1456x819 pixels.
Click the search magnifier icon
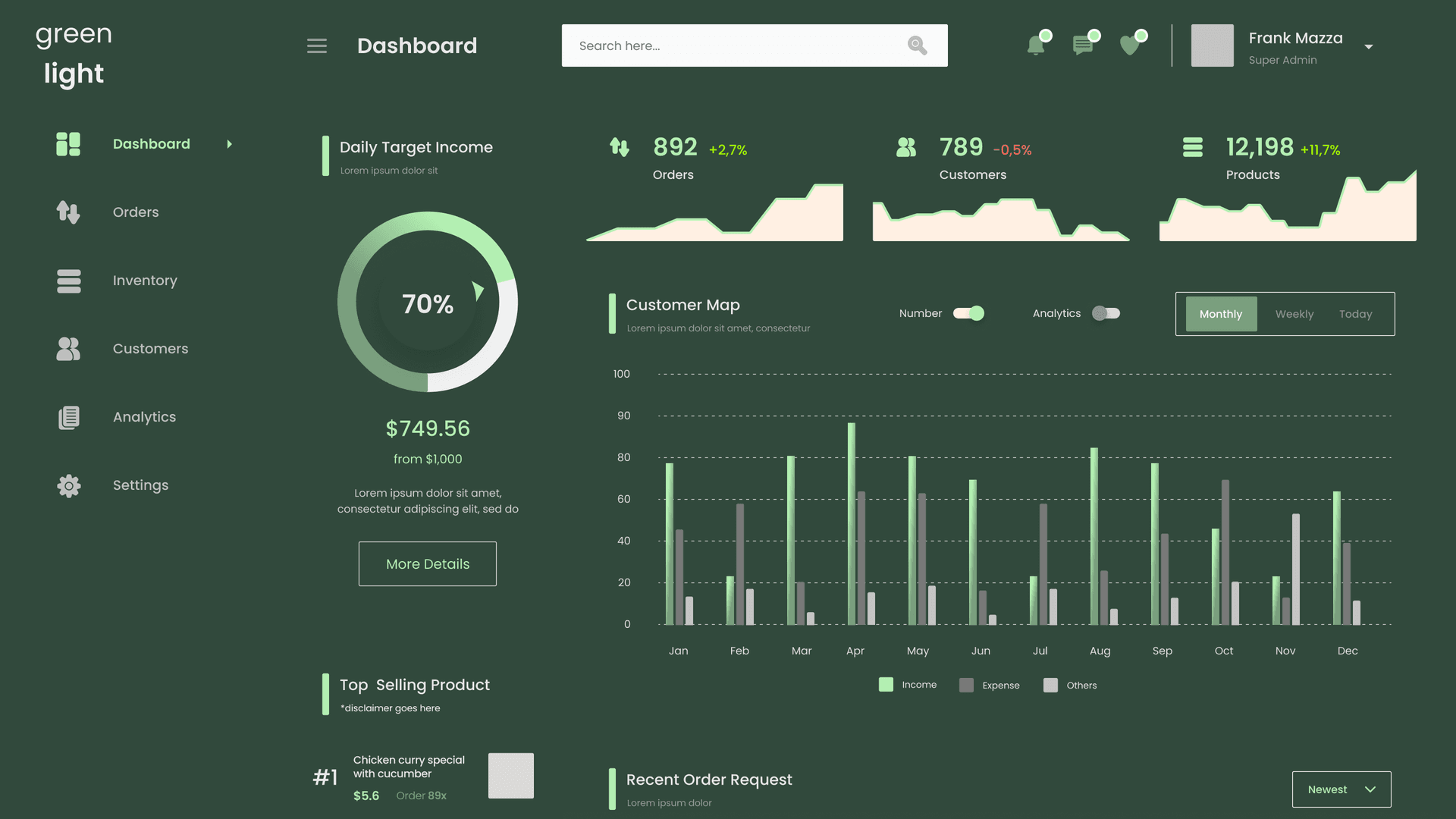[x=917, y=45]
